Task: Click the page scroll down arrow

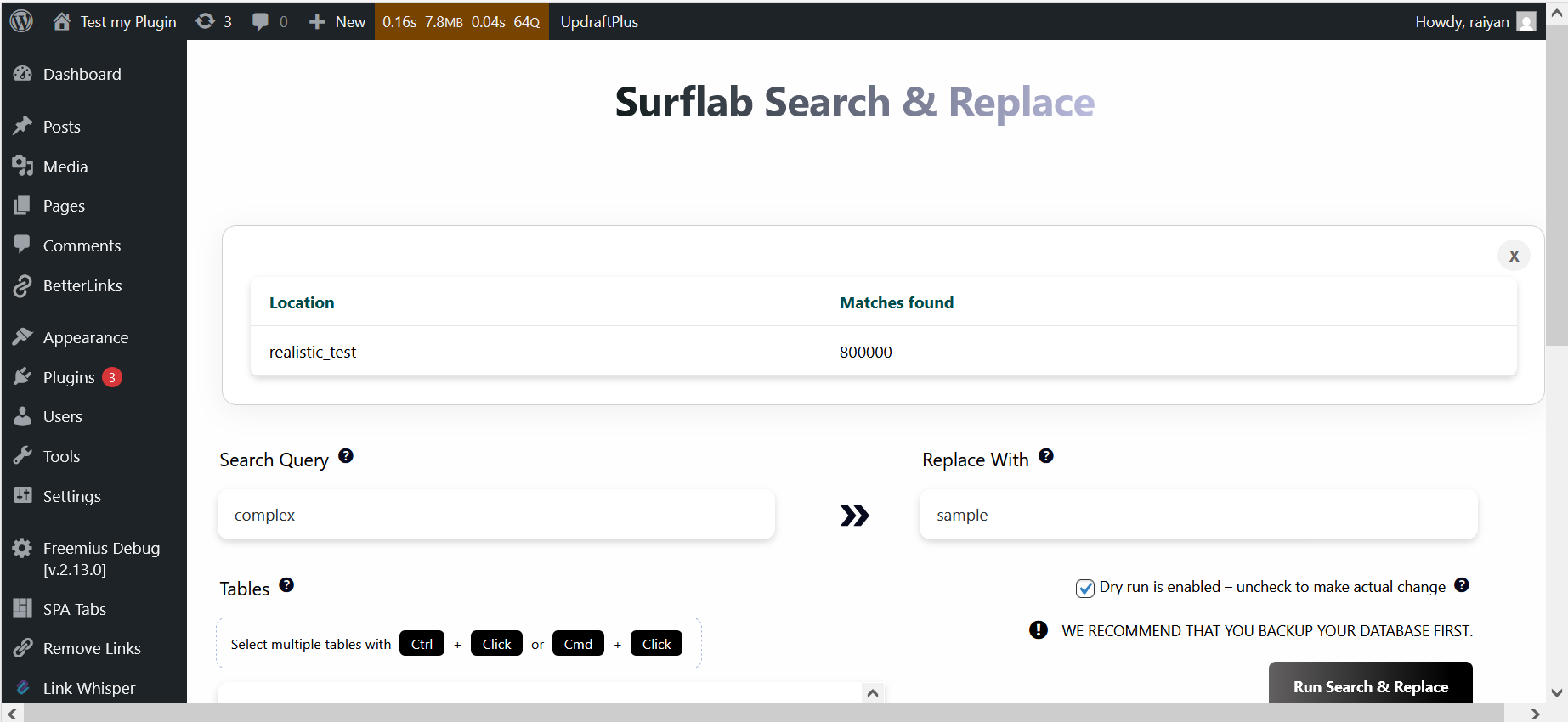Action: 1557,692
